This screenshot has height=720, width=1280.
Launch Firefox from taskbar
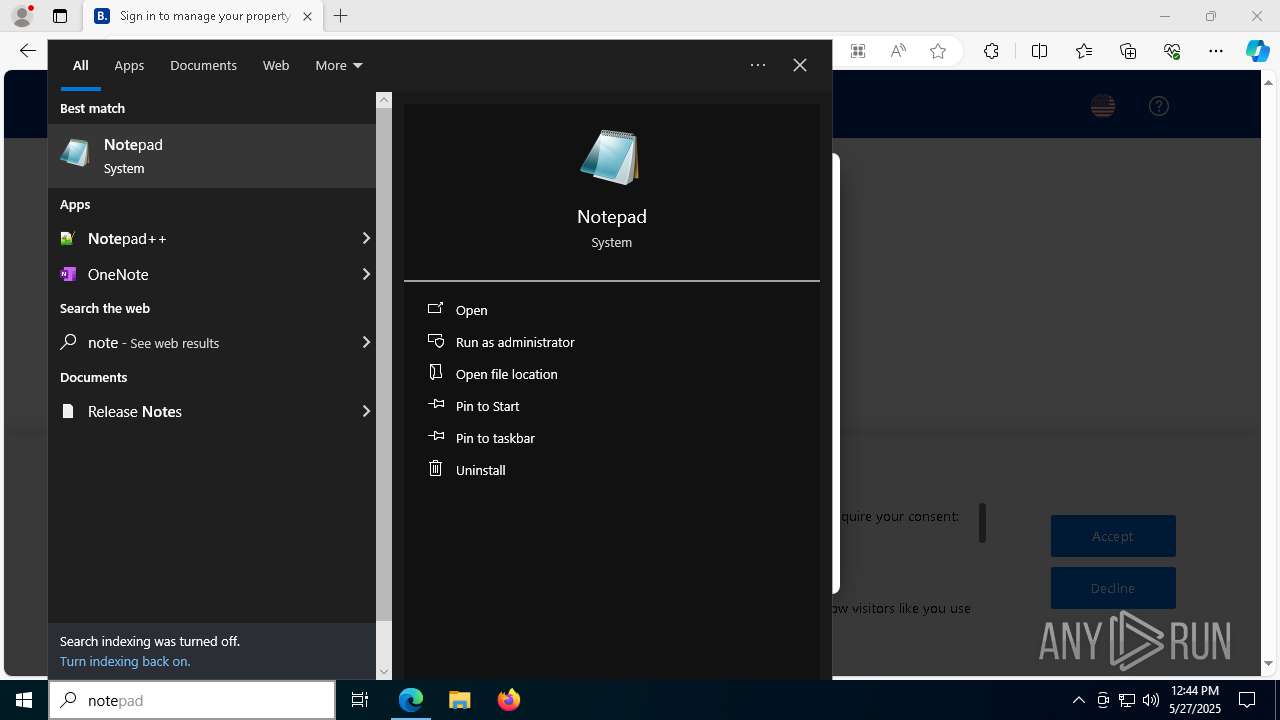pos(509,700)
